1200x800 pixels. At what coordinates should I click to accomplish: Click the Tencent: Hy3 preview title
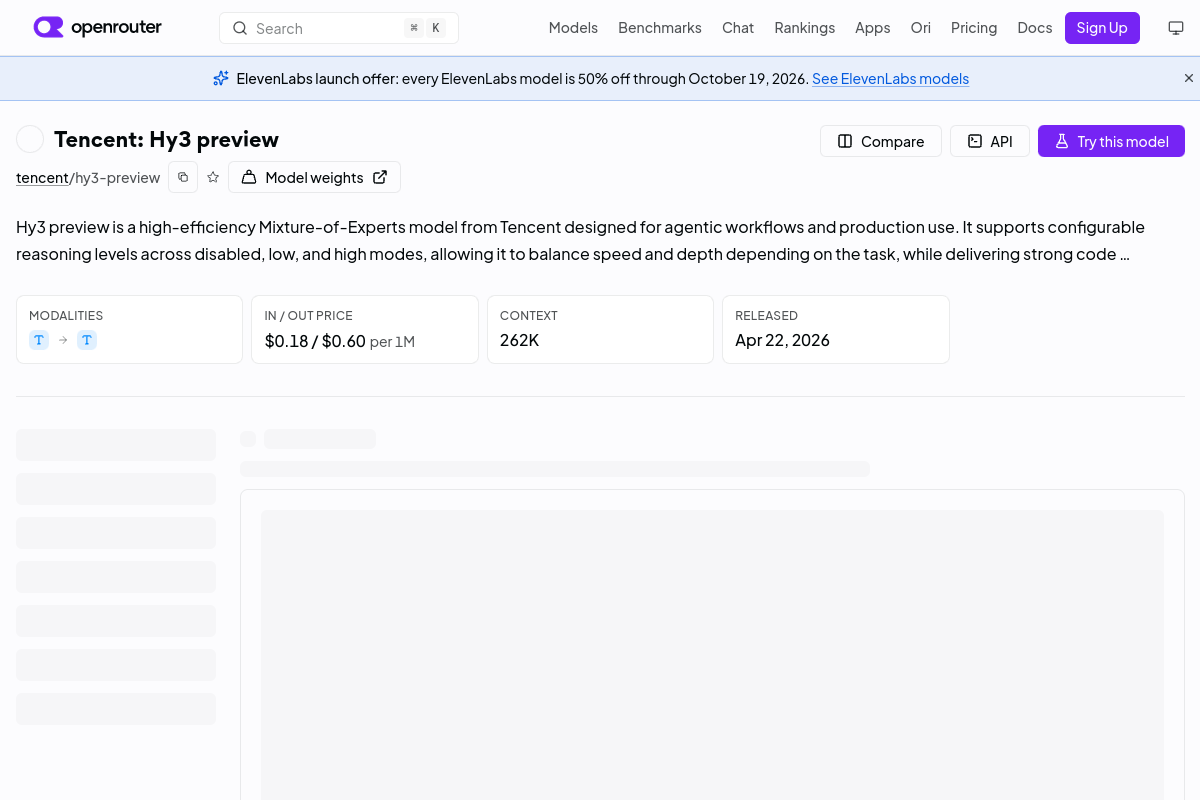[x=166, y=139]
